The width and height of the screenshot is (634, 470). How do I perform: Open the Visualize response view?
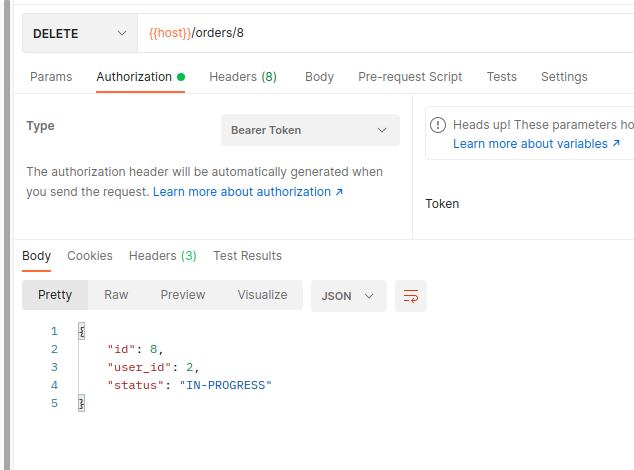(262, 295)
